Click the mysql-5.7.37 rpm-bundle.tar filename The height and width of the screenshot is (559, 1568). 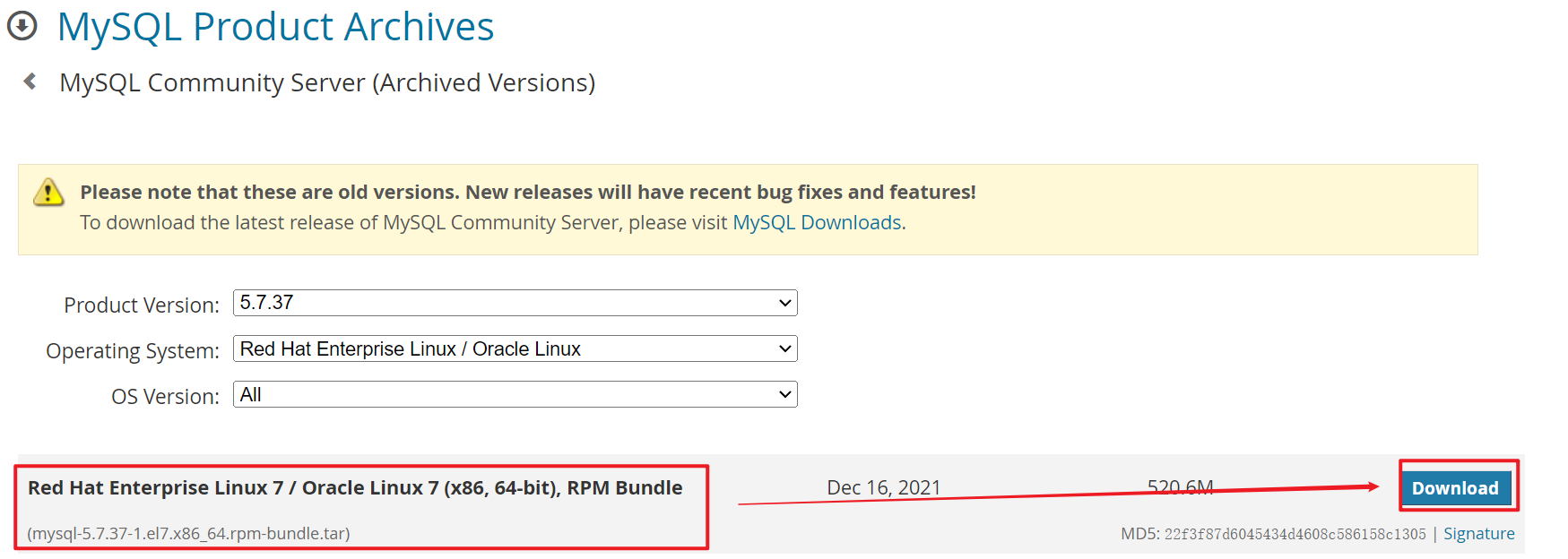[188, 534]
